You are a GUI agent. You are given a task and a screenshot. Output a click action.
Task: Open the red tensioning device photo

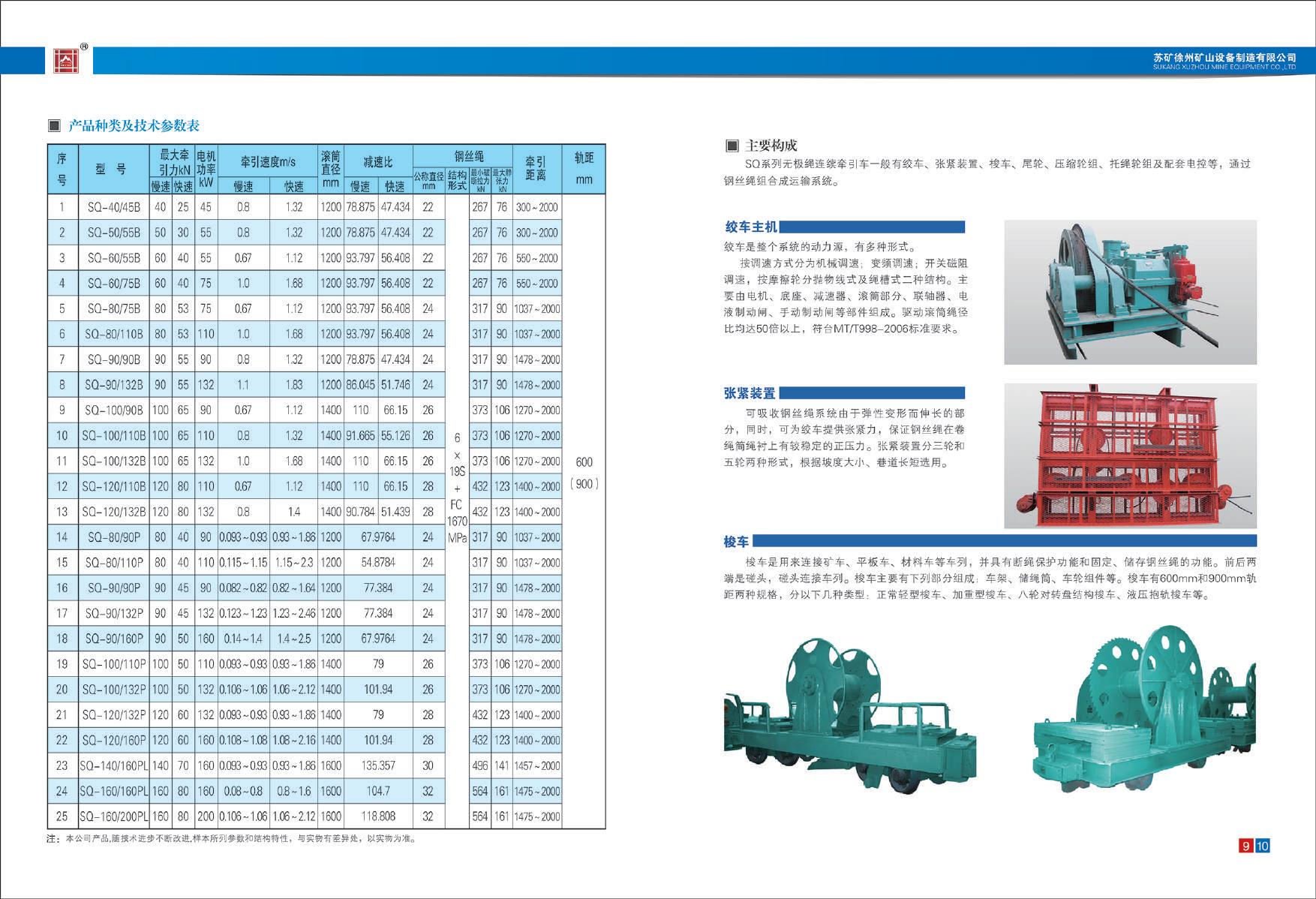click(1130, 456)
